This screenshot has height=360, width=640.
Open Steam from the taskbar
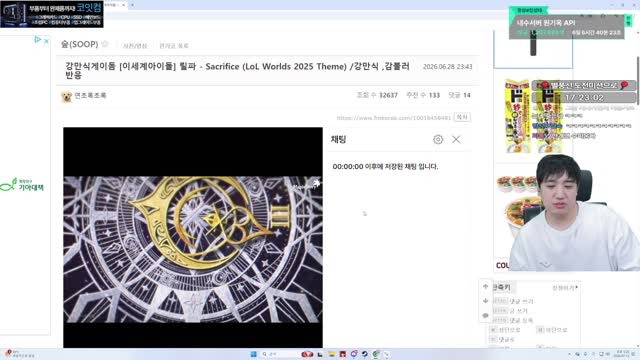364,354
